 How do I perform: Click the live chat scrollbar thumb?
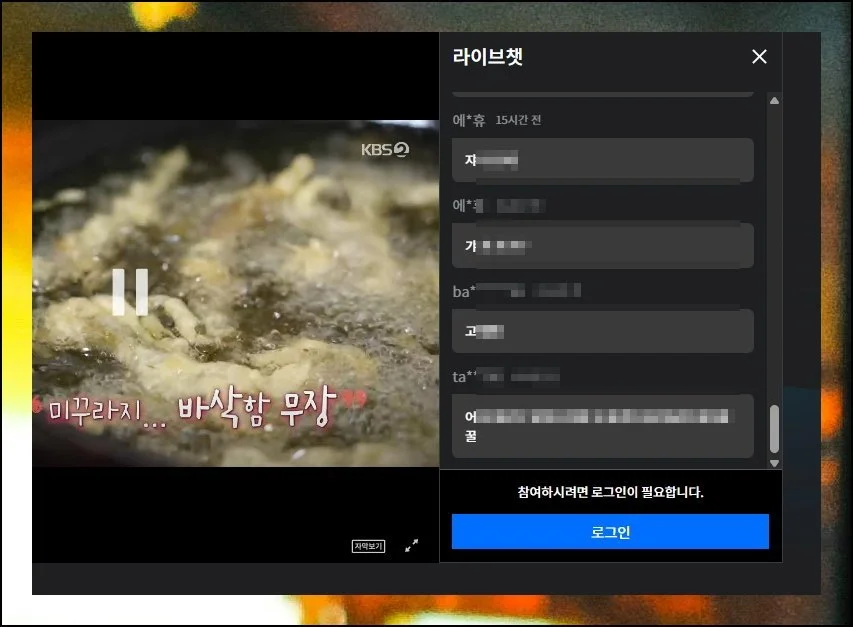[773, 429]
